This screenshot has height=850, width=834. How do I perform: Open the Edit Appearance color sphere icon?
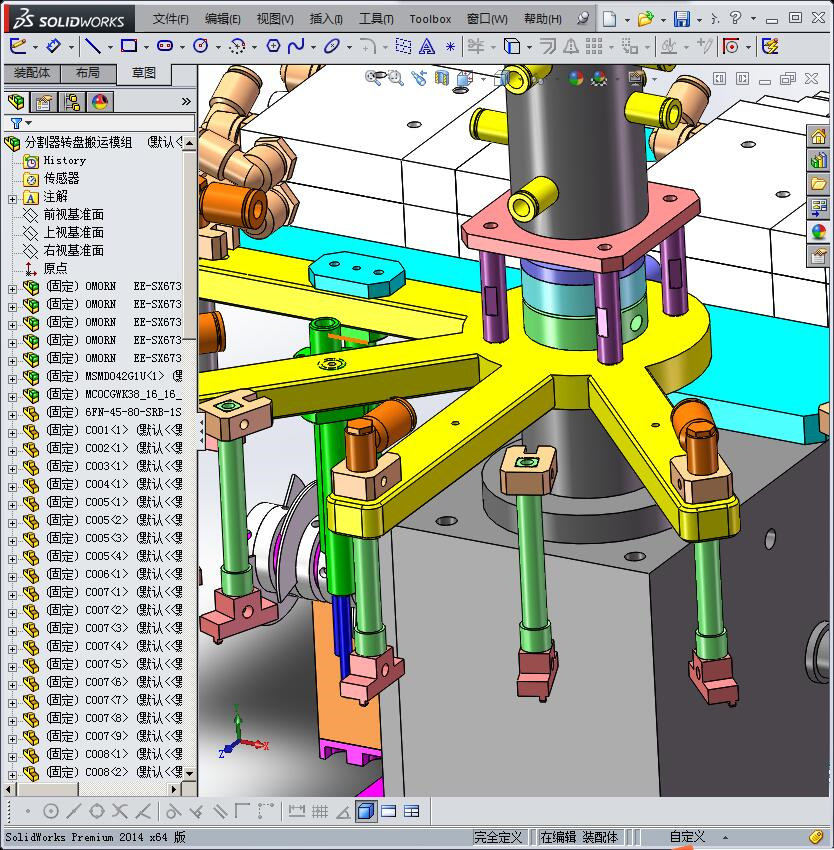(575, 79)
